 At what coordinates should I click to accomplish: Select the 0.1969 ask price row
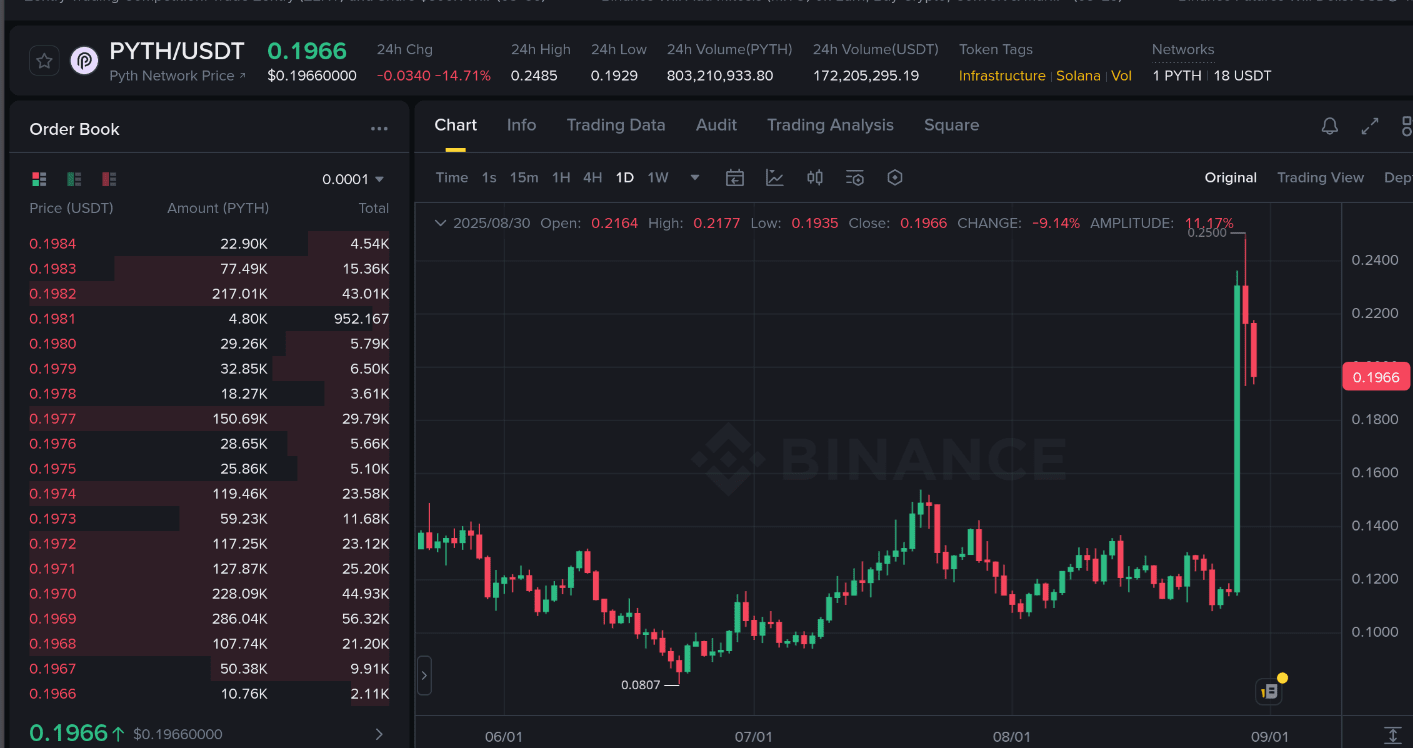209,619
